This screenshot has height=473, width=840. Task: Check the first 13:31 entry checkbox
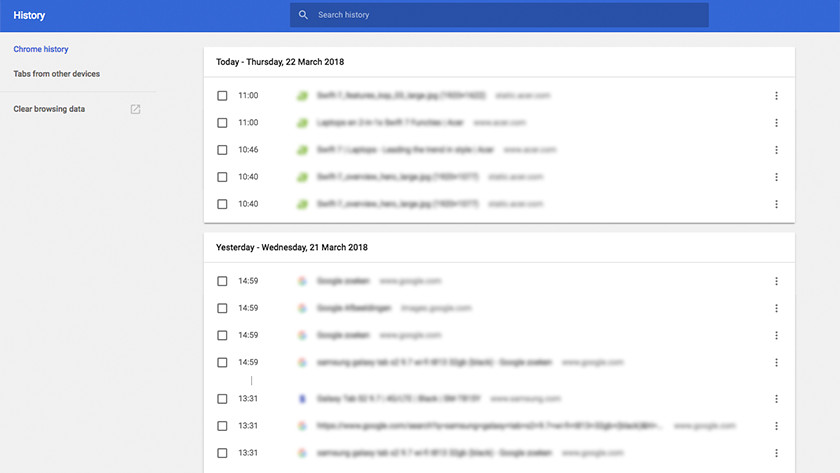point(222,399)
